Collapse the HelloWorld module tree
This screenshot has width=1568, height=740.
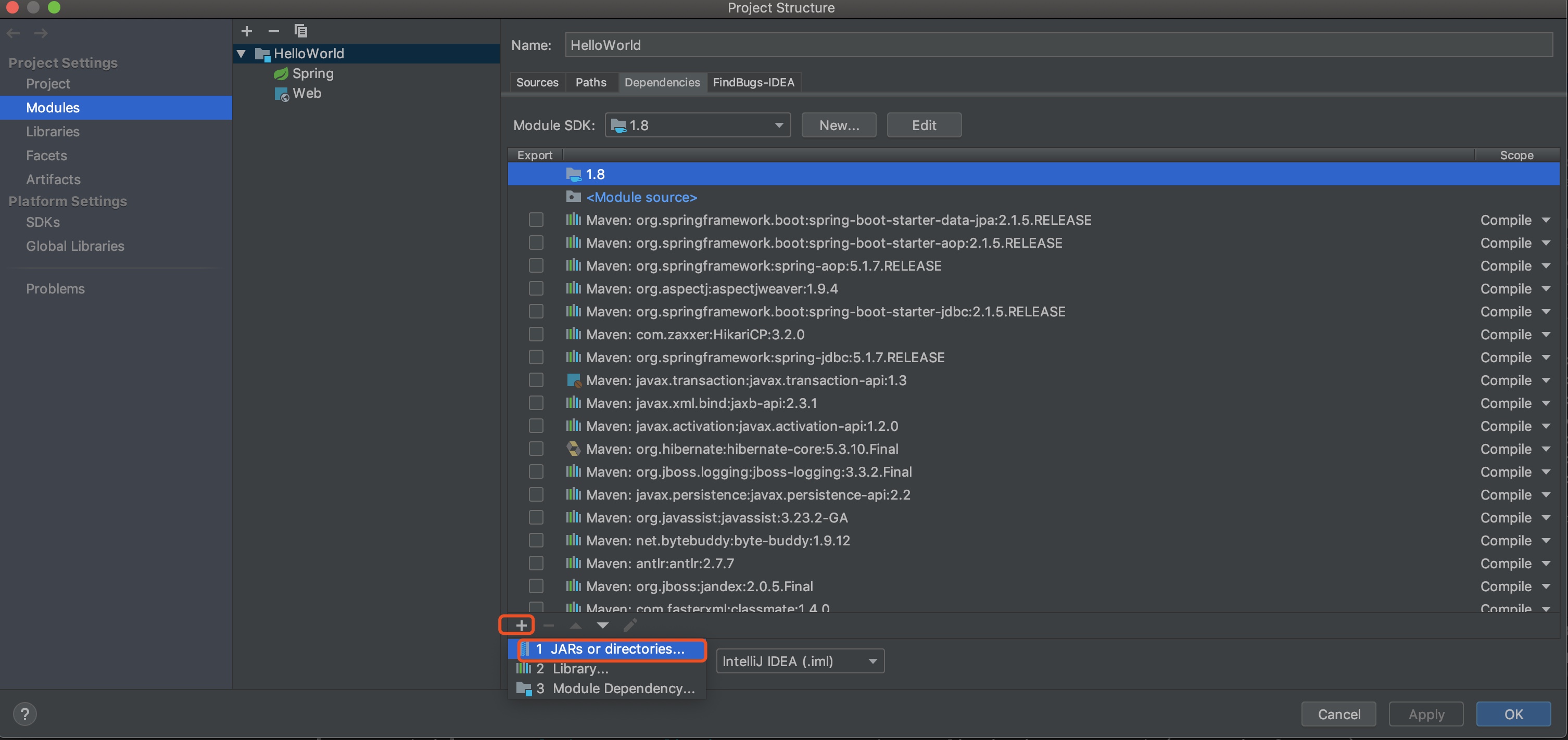[x=242, y=54]
